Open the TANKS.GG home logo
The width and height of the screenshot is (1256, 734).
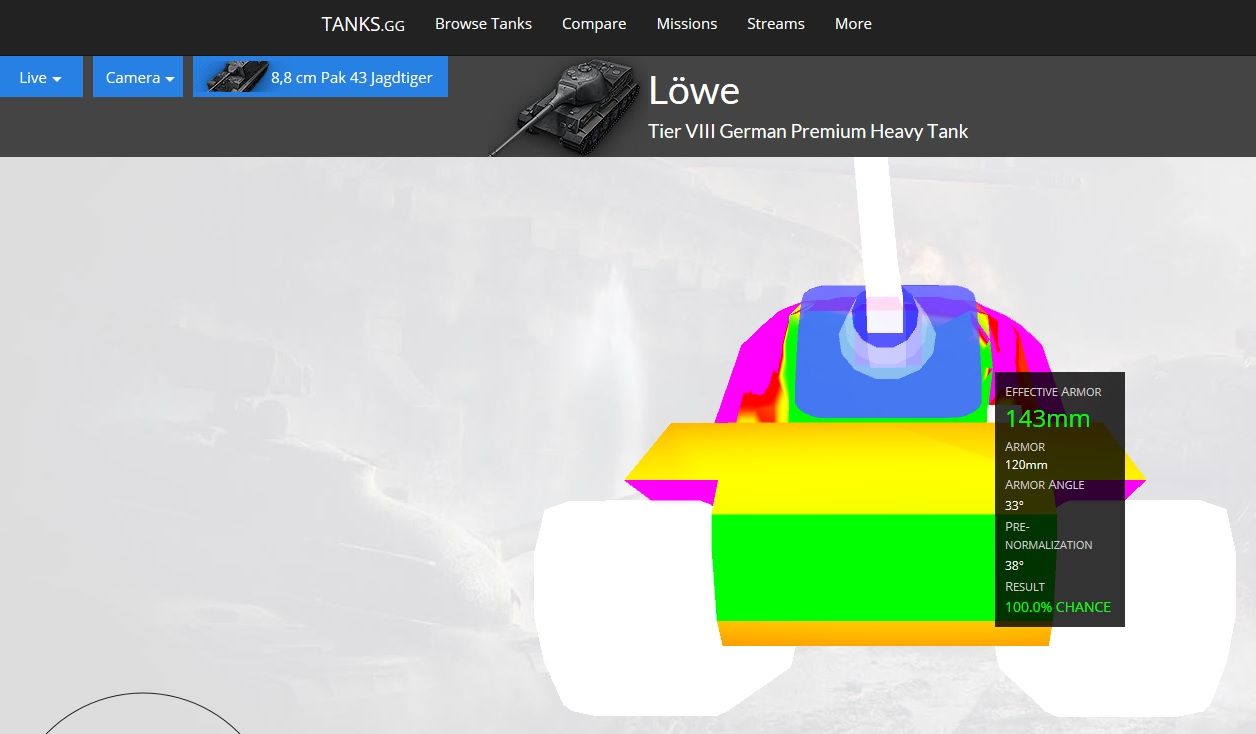click(363, 24)
